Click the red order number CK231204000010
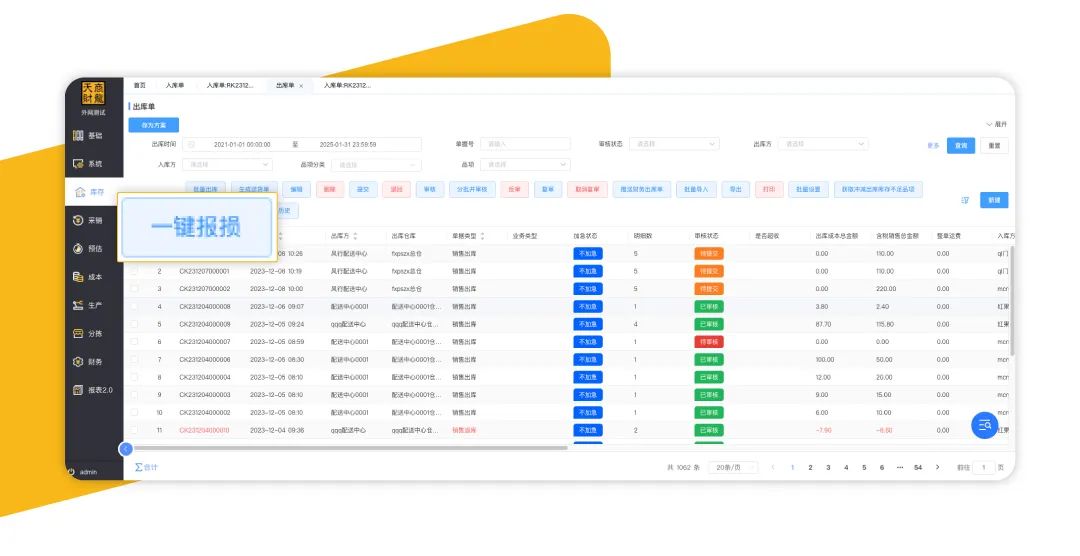Image resolution: width=1080 pixels, height=556 pixels. coord(205,430)
